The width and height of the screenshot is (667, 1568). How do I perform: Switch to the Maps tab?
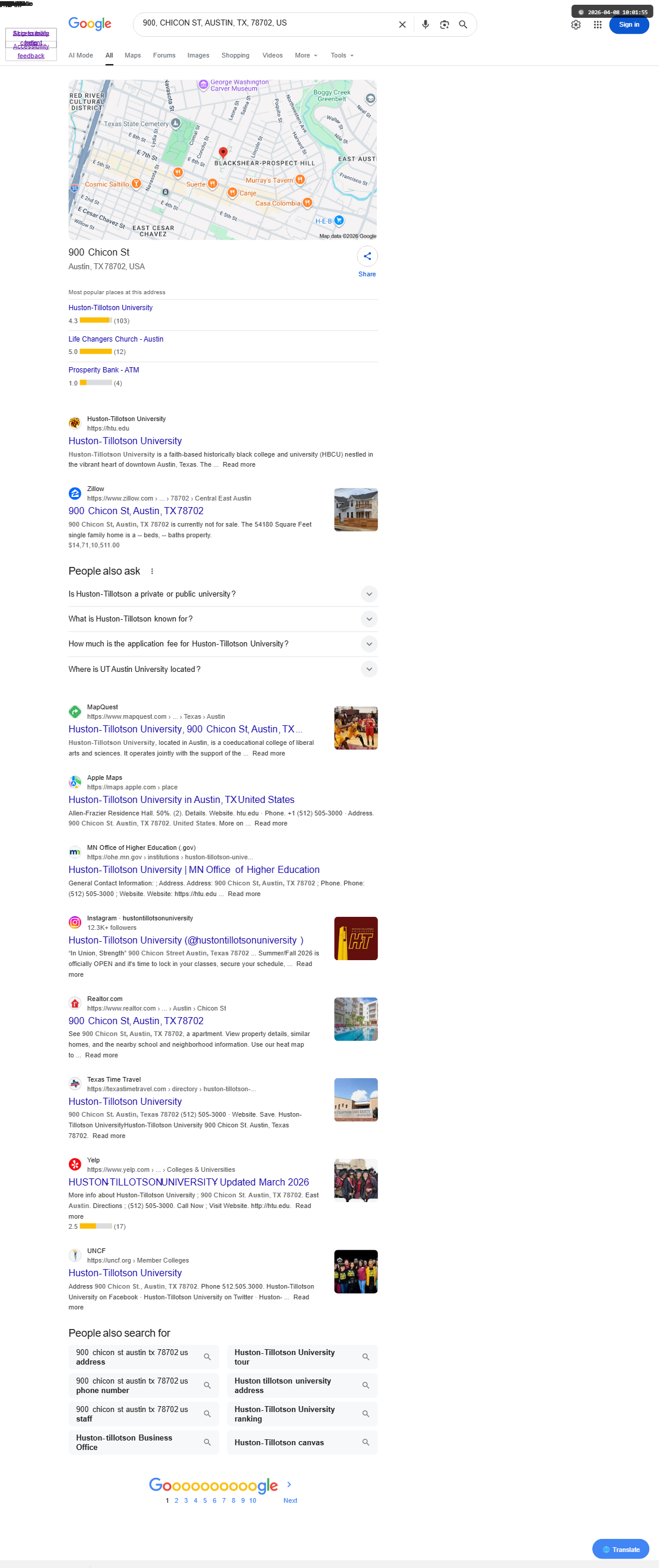133,55
